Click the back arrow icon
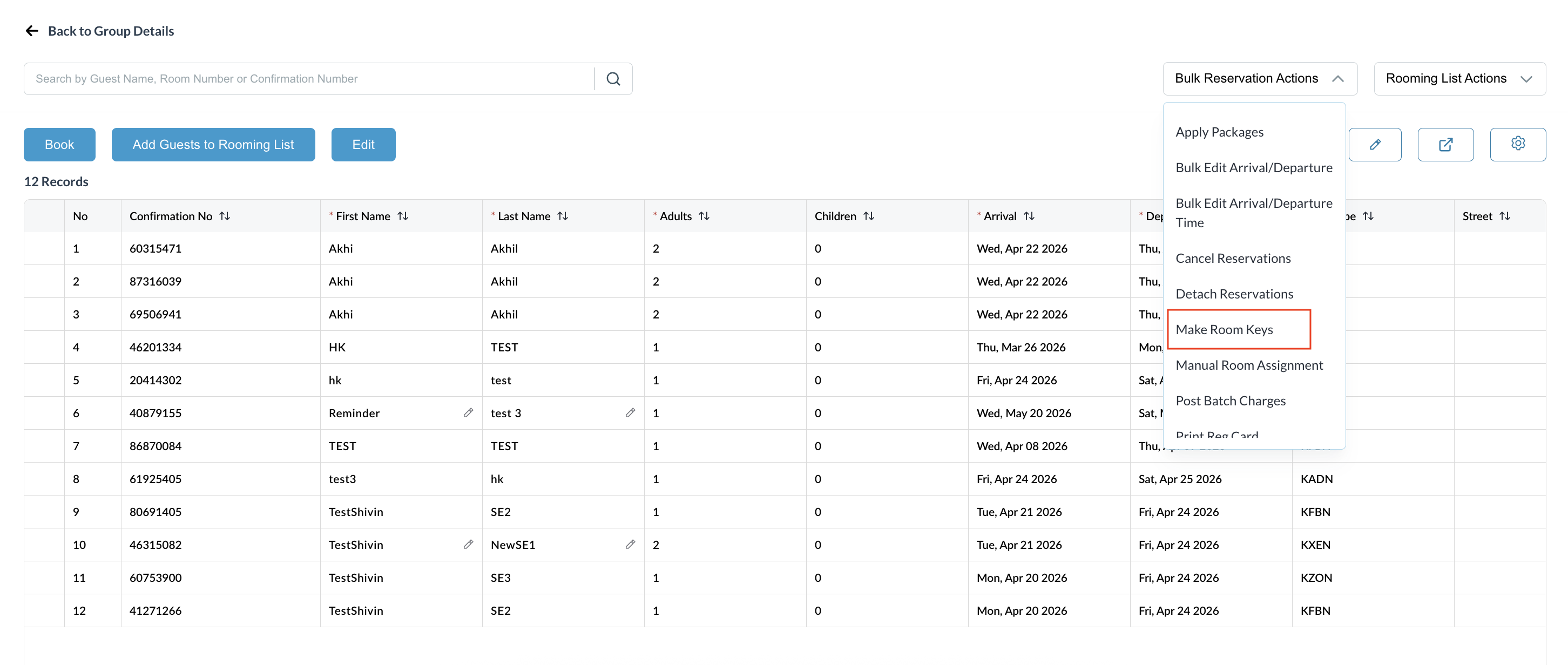 coord(32,31)
